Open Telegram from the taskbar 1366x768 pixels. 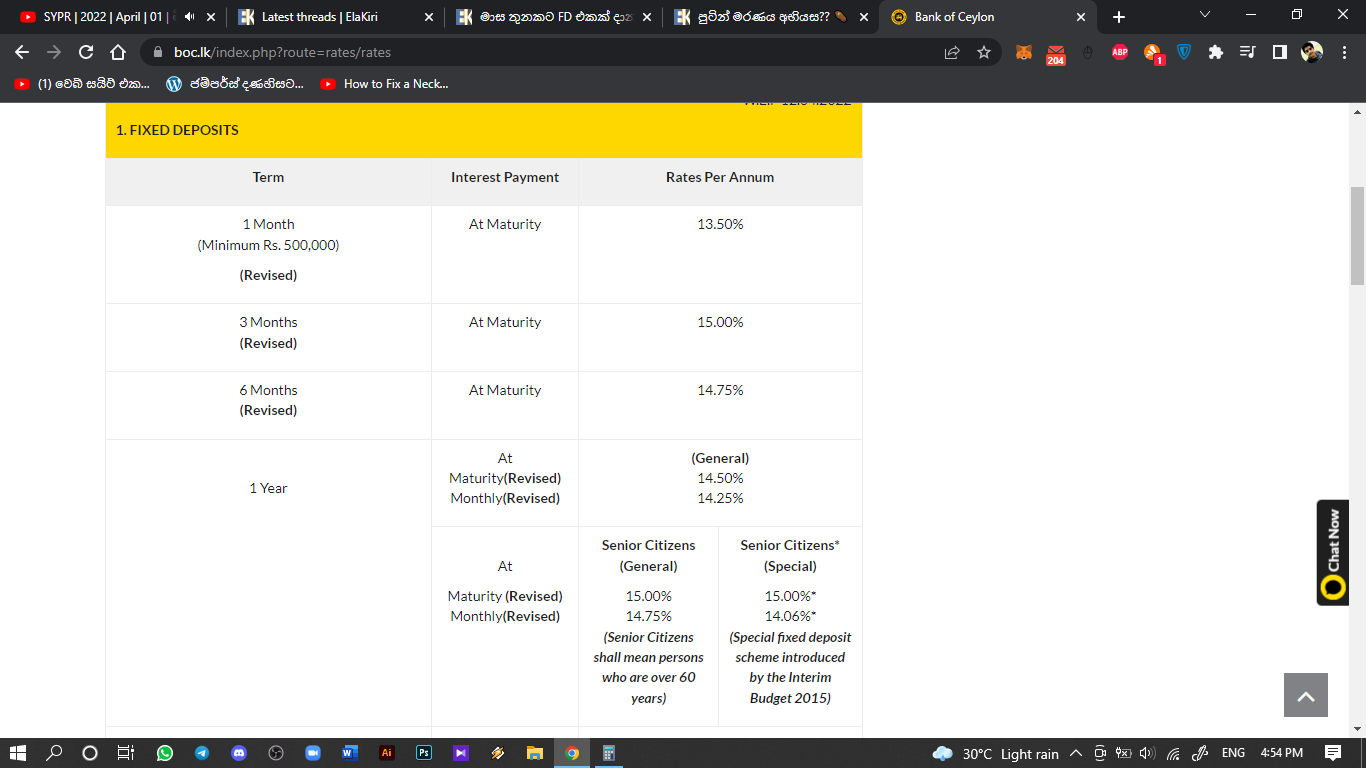coord(202,753)
